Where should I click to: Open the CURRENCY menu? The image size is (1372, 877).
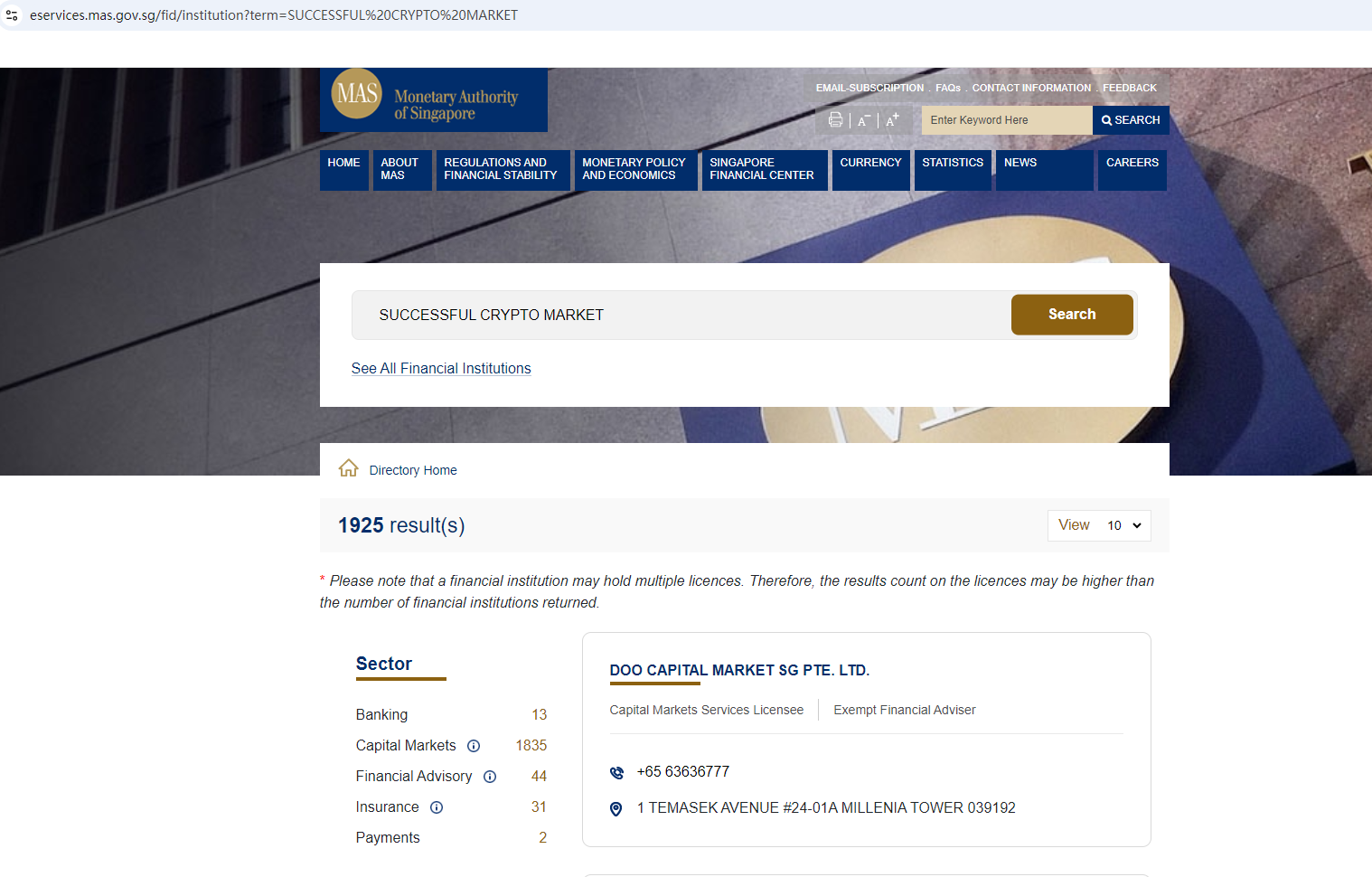click(871, 170)
